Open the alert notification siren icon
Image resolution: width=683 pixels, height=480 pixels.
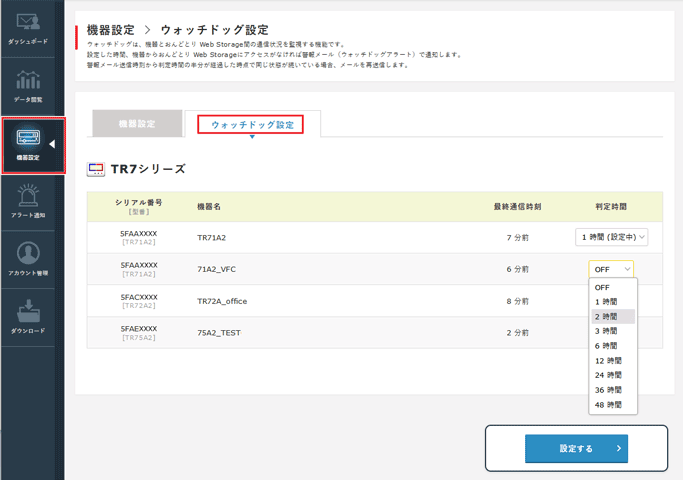(x=29, y=198)
